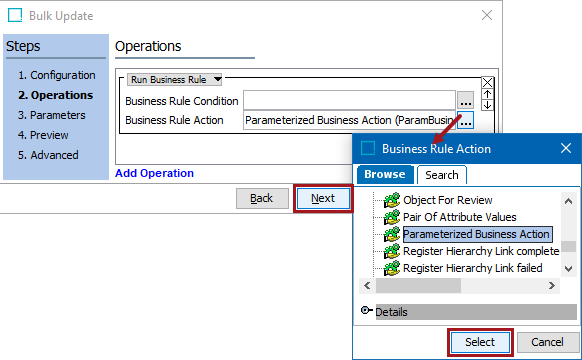The width and height of the screenshot is (582, 360).
Task: Click the vertical scrollbar thumb in tree
Action: [568, 246]
